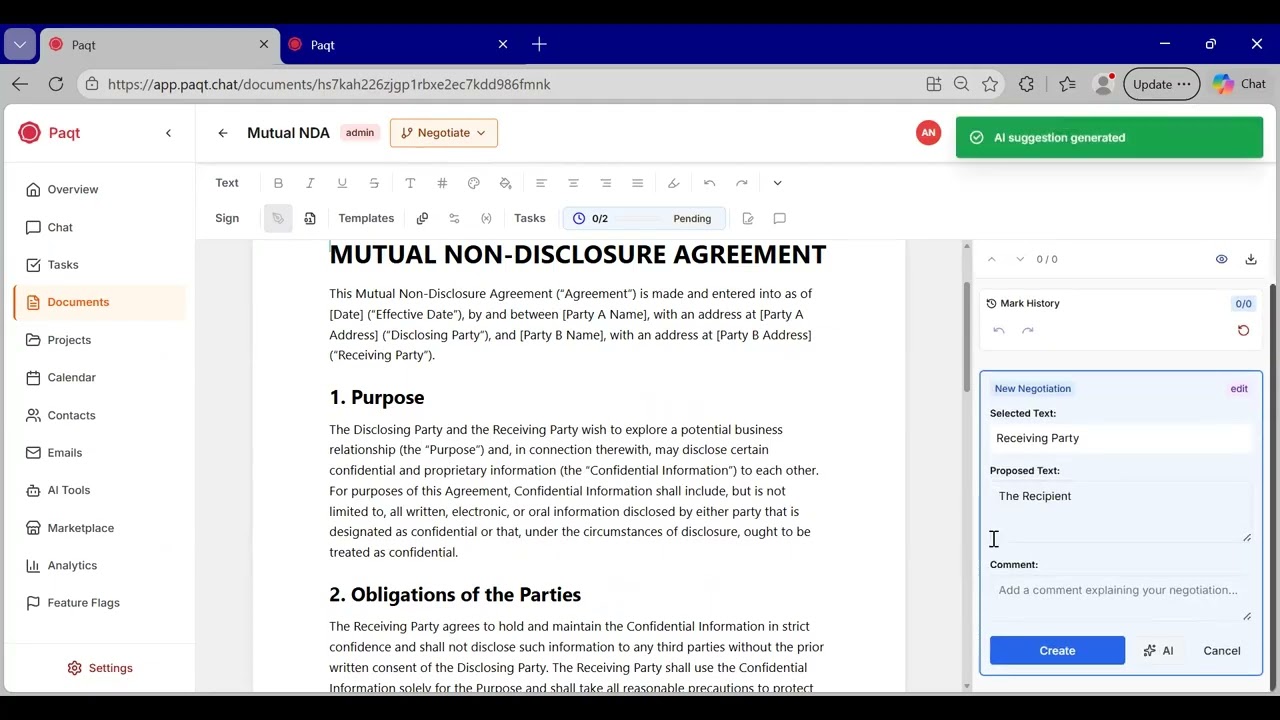Screen dimensions: 1280x720
Task: Collapse the Paqt sidebar
Action: click(168, 133)
